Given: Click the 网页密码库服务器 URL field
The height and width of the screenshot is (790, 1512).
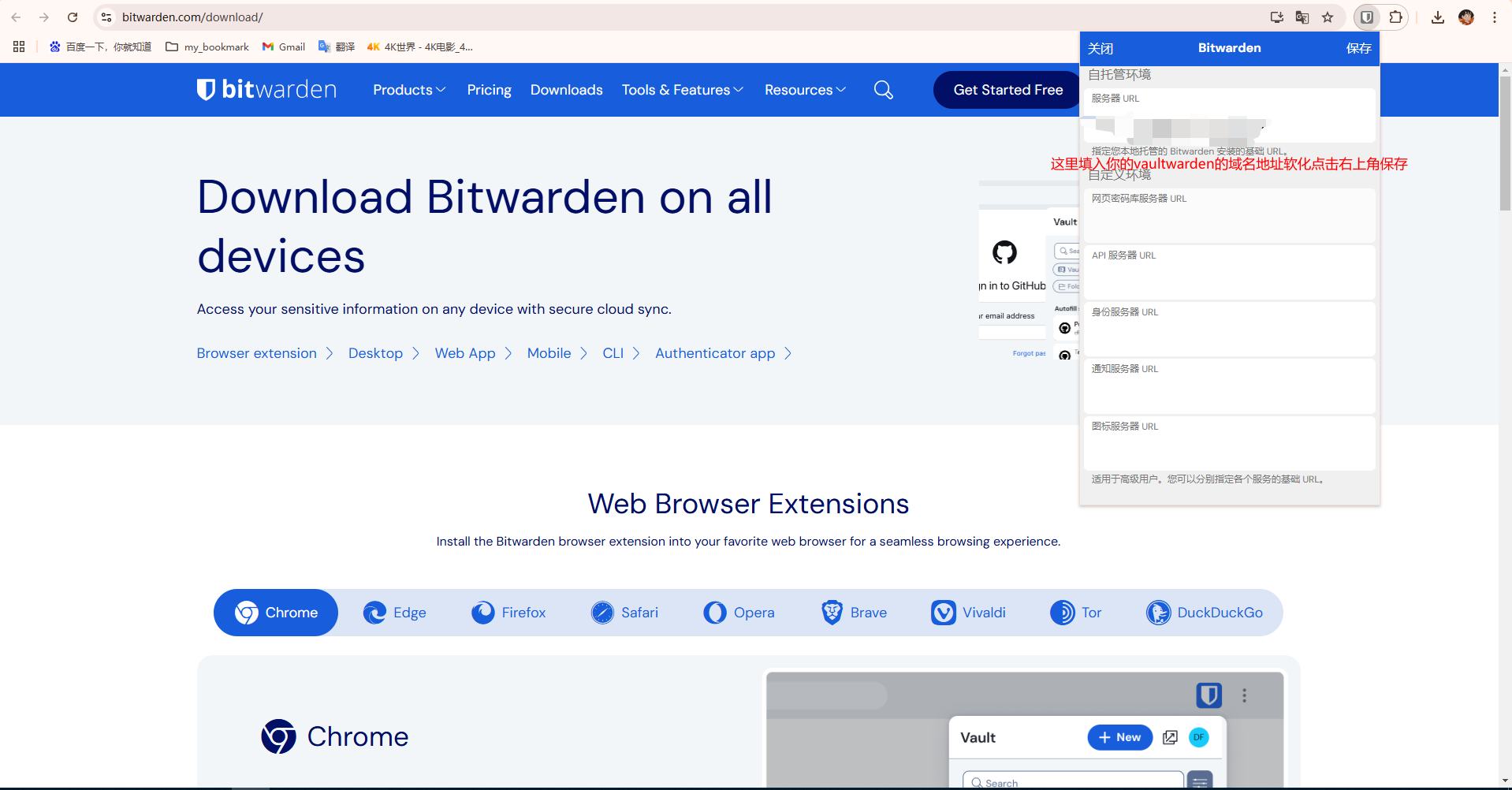Looking at the screenshot, I should [1230, 215].
